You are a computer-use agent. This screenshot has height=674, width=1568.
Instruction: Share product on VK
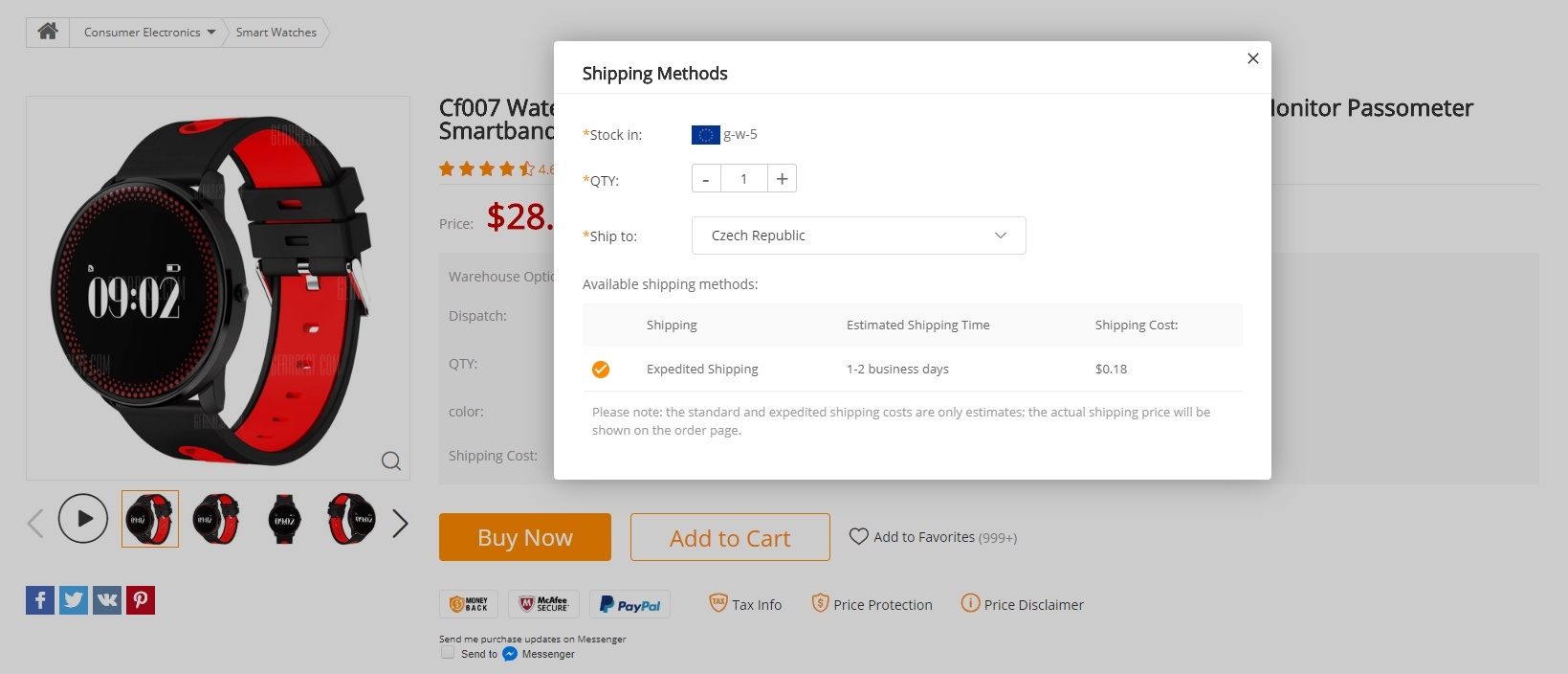(107, 600)
